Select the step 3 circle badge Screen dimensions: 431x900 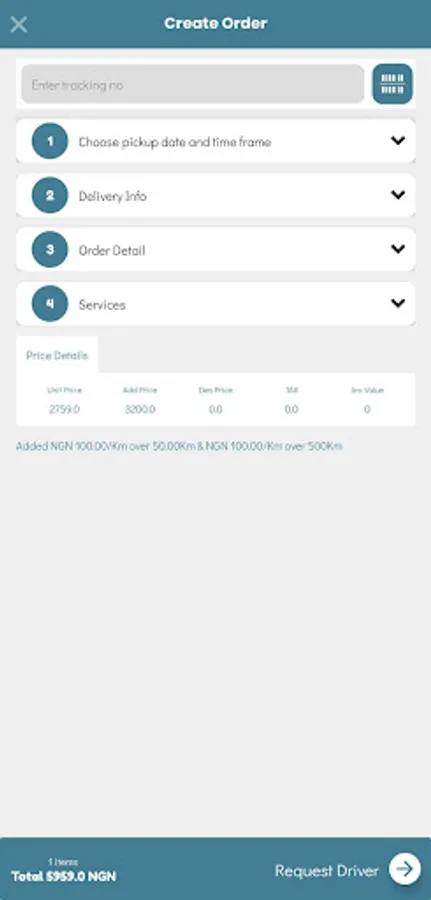(50, 249)
